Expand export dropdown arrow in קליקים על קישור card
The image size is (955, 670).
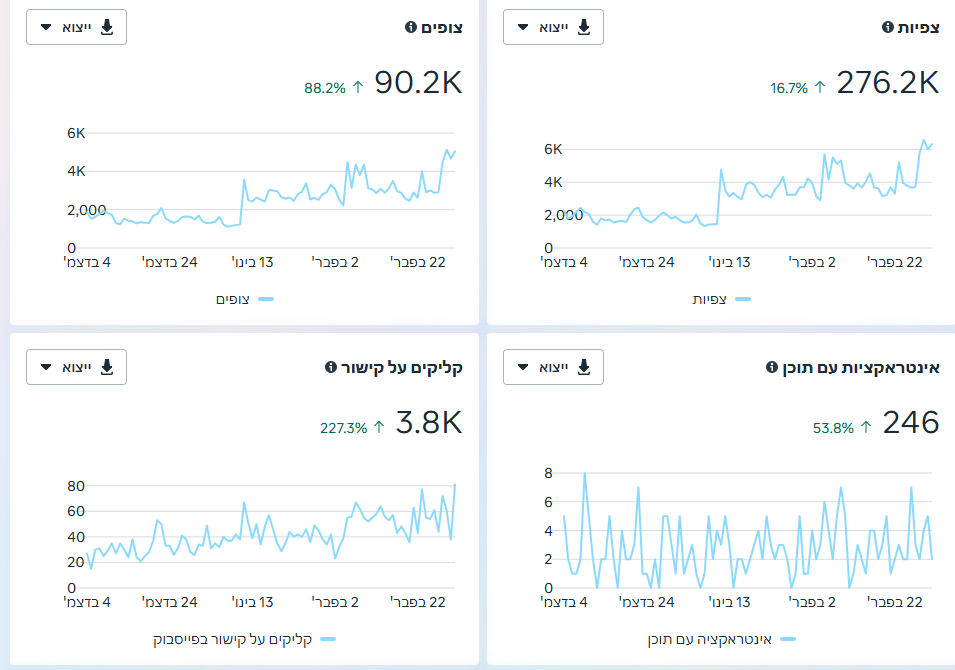click(x=46, y=368)
